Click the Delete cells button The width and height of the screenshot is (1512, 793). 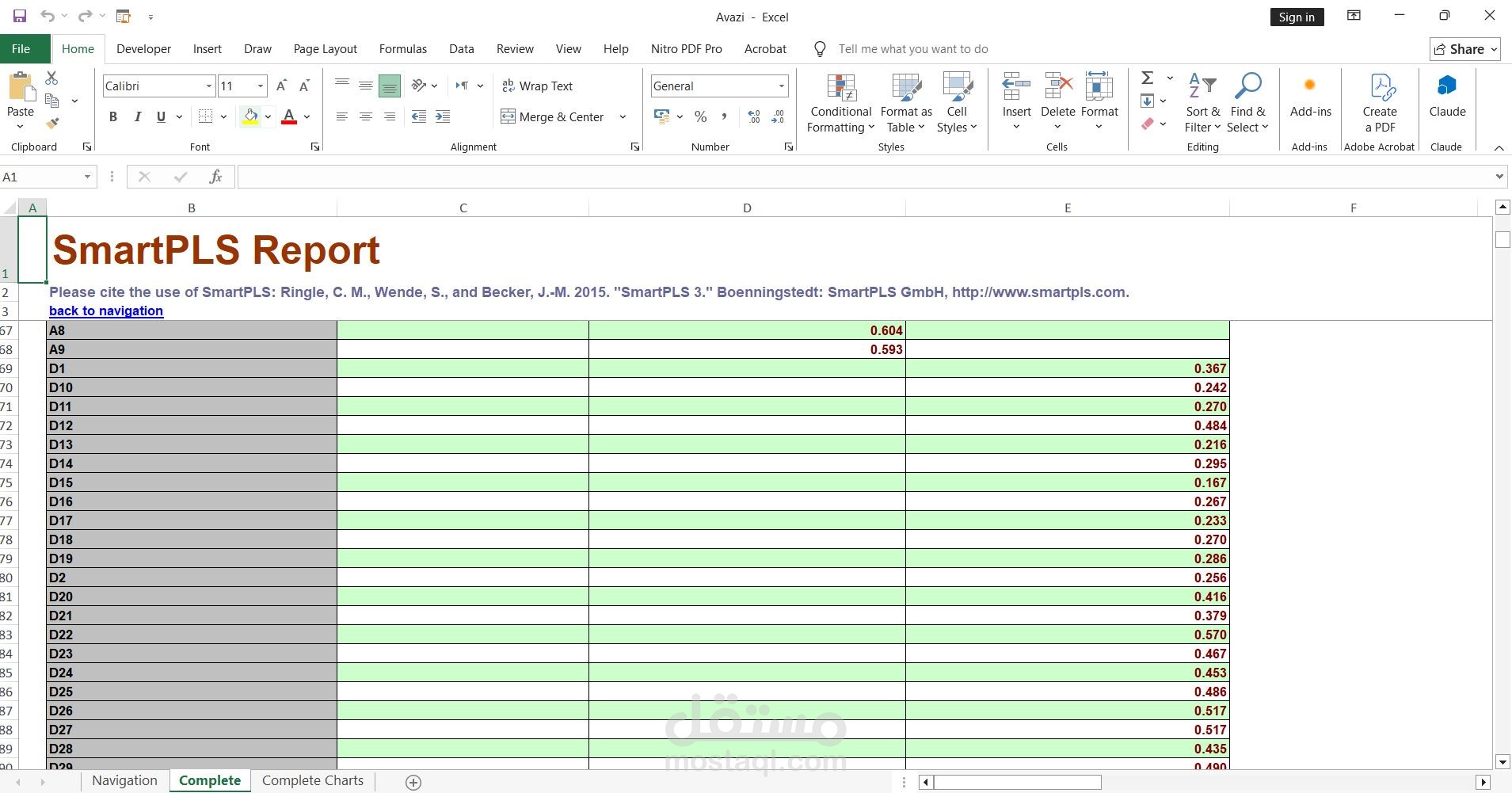pyautogui.click(x=1057, y=103)
